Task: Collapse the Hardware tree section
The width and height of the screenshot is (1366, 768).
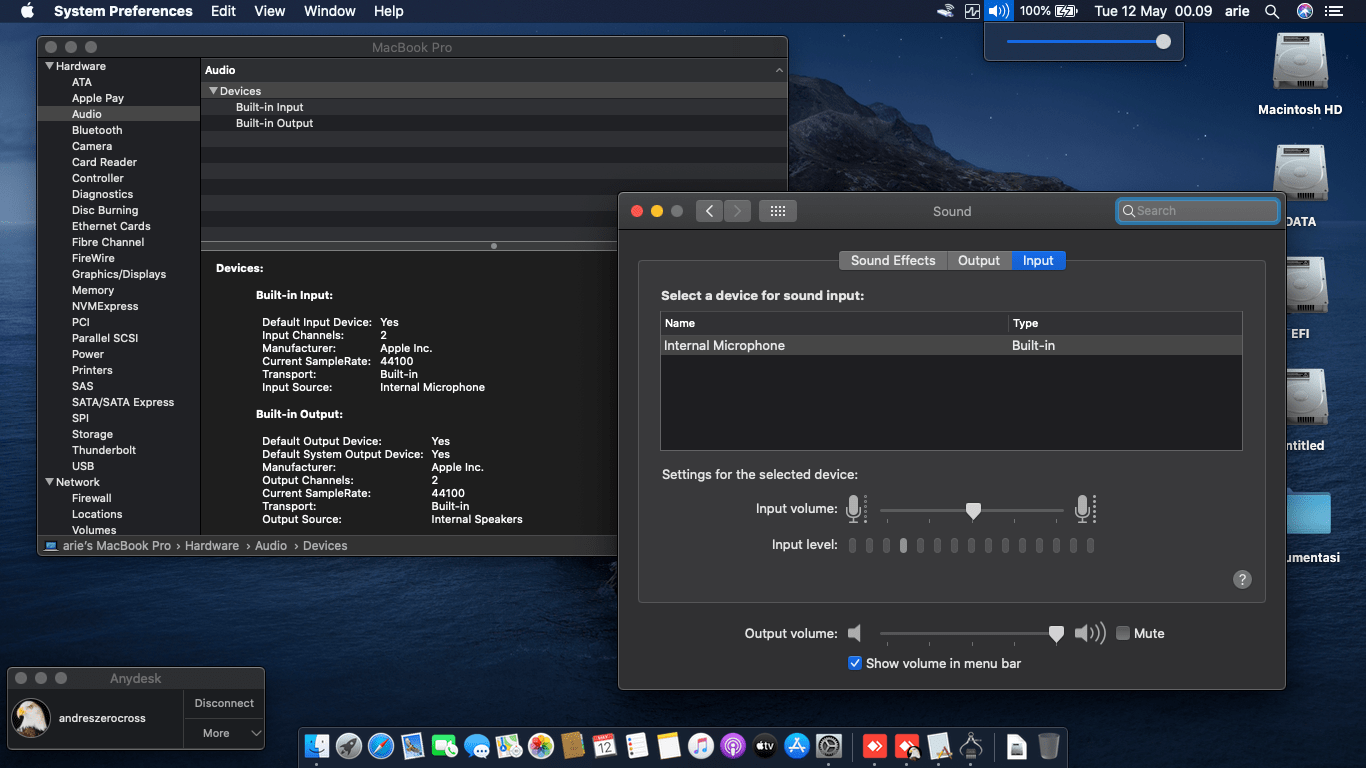Action: (48, 66)
